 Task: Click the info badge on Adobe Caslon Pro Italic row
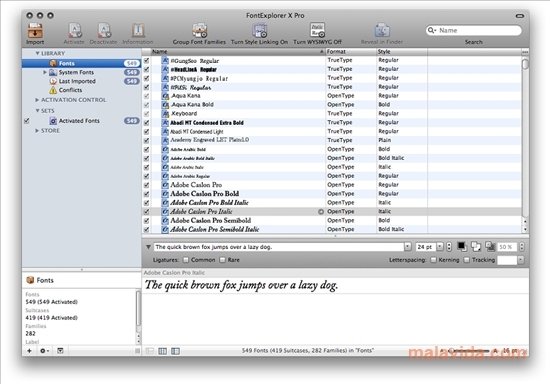pos(321,212)
